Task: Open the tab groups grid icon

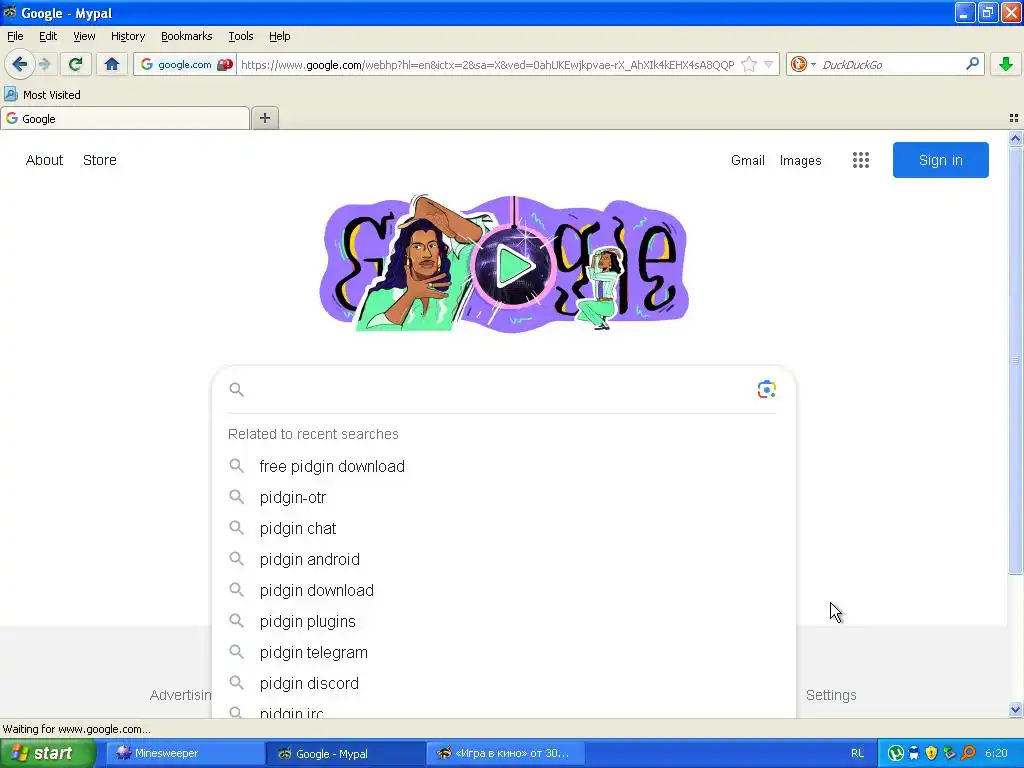Action: pos(1014,118)
